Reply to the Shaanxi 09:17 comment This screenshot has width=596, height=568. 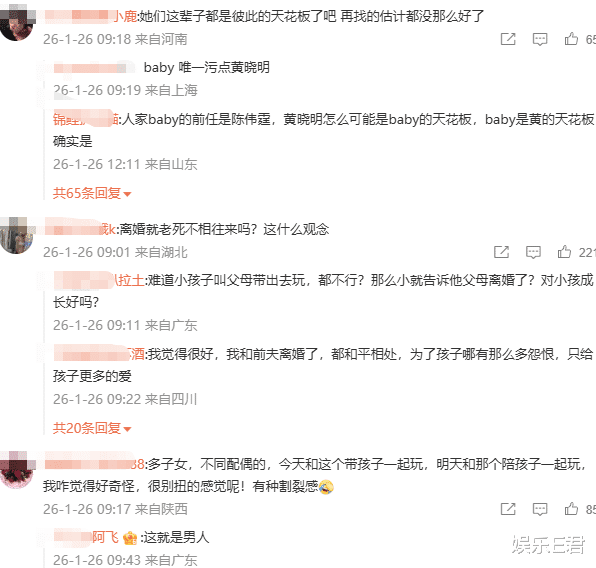click(x=540, y=509)
